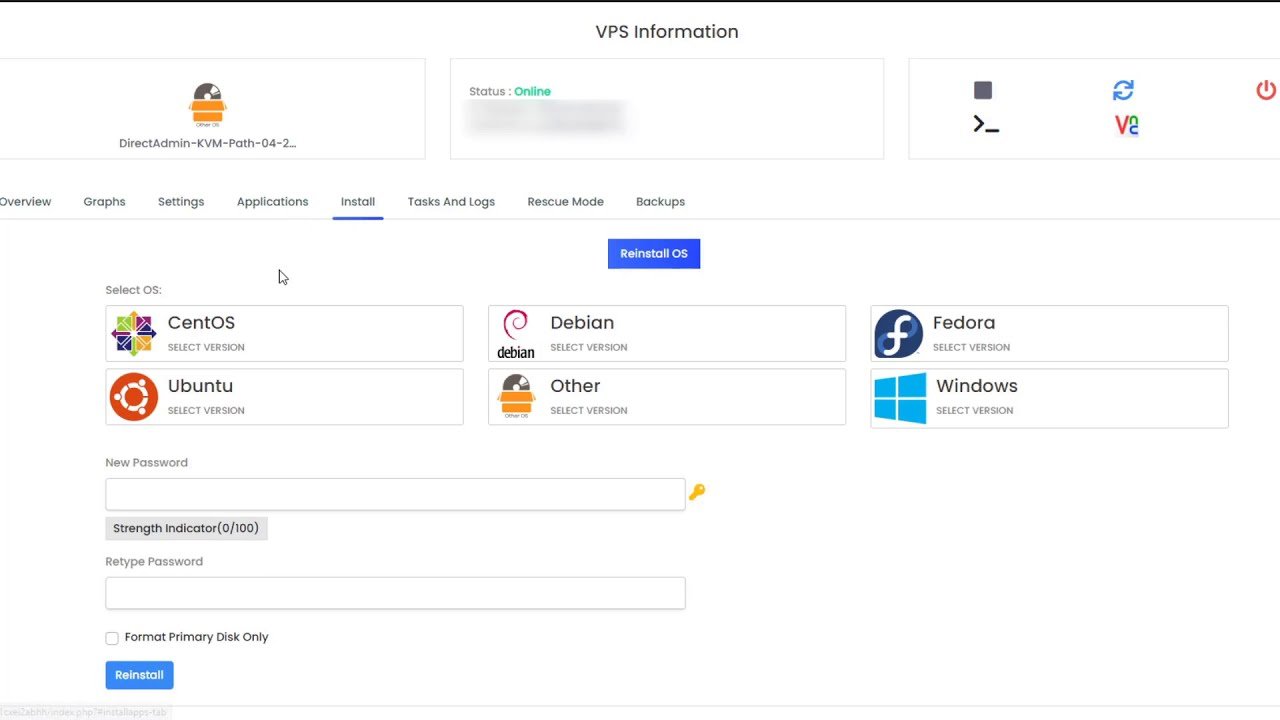Click the CentOS logo icon
Screen dimensions: 1280x720
pyautogui.click(x=134, y=334)
